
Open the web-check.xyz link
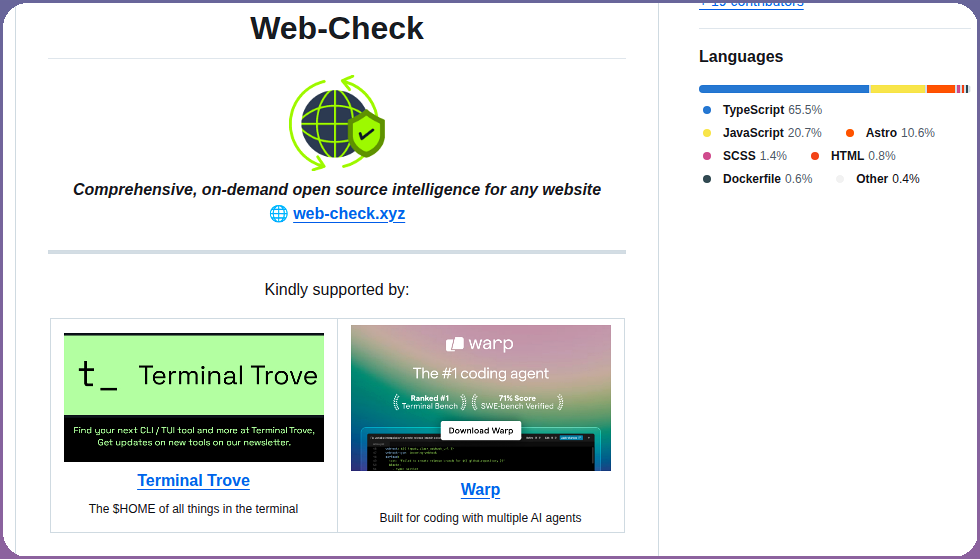point(349,214)
